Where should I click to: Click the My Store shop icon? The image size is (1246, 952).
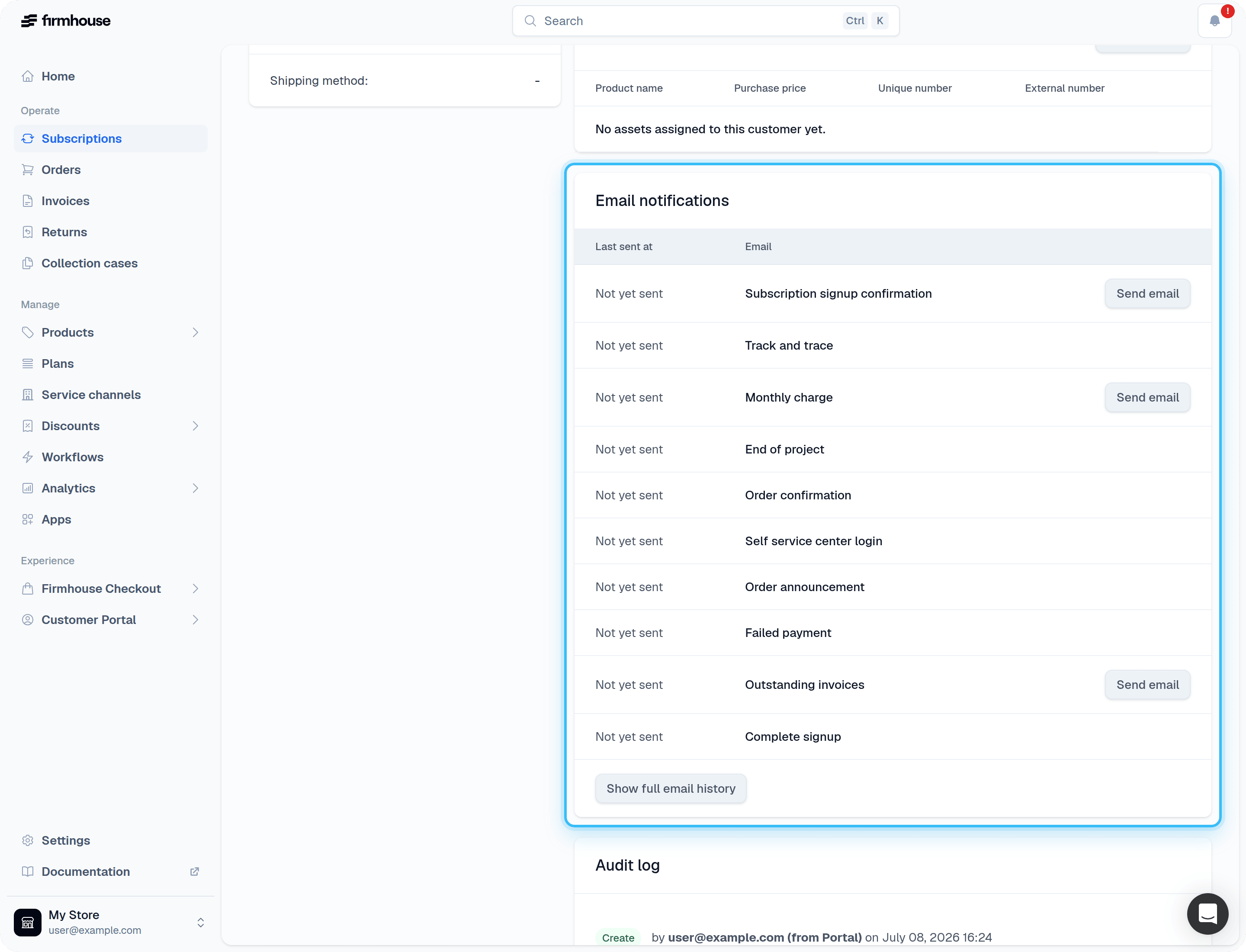(28, 922)
